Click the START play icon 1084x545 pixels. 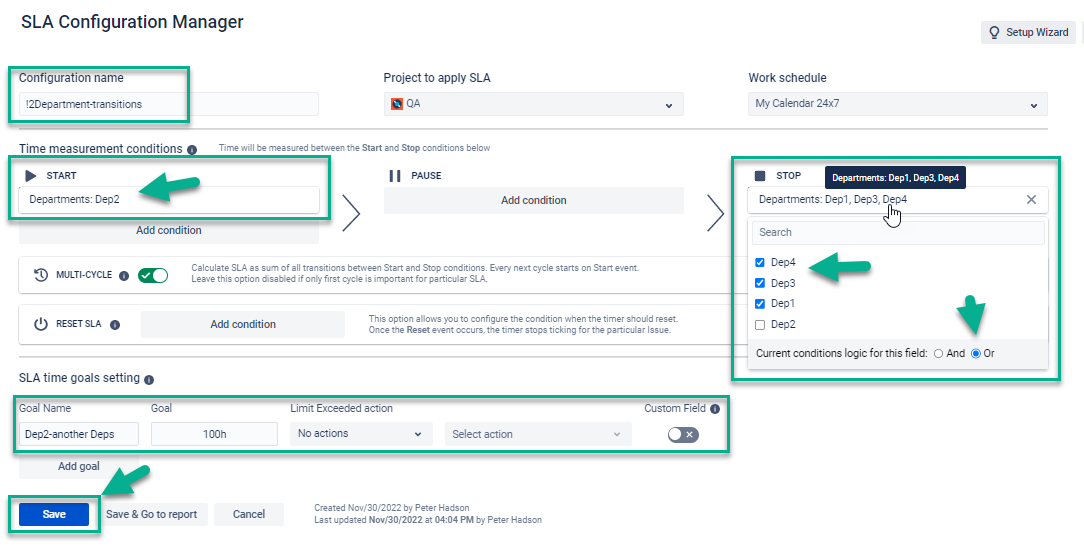tap(31, 176)
